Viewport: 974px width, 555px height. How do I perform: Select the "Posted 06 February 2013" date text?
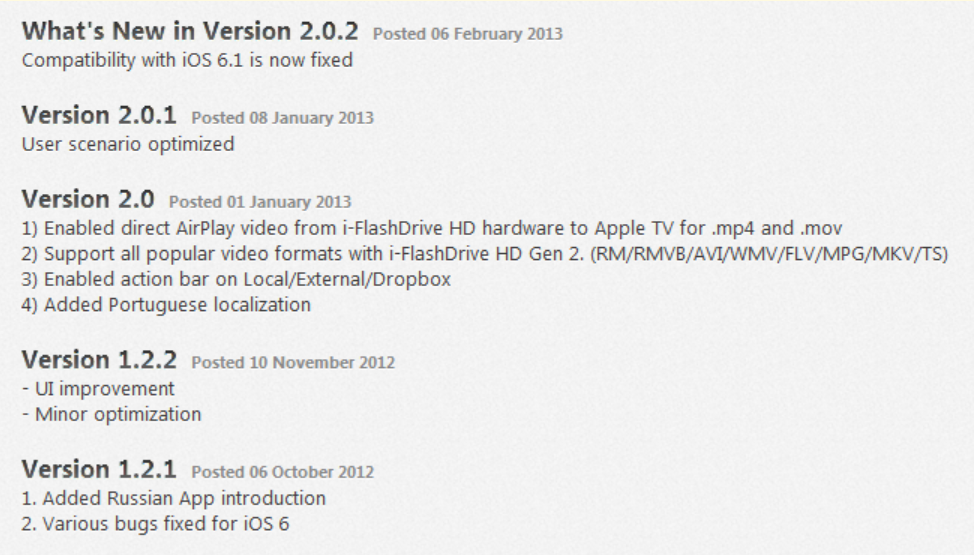[x=468, y=34]
